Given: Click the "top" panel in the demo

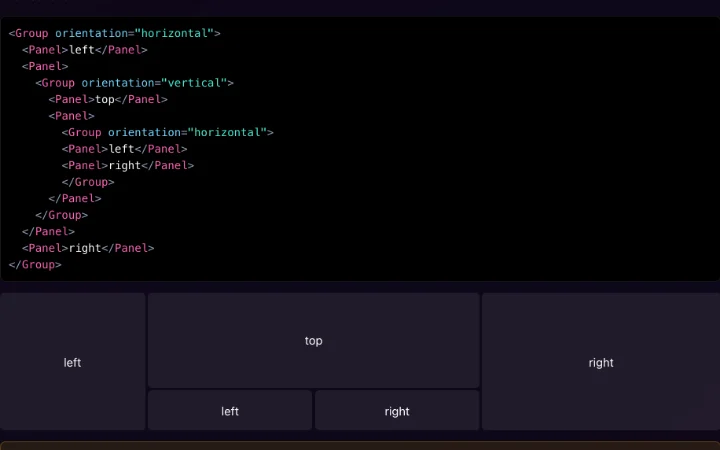Looking at the screenshot, I should click(314, 340).
